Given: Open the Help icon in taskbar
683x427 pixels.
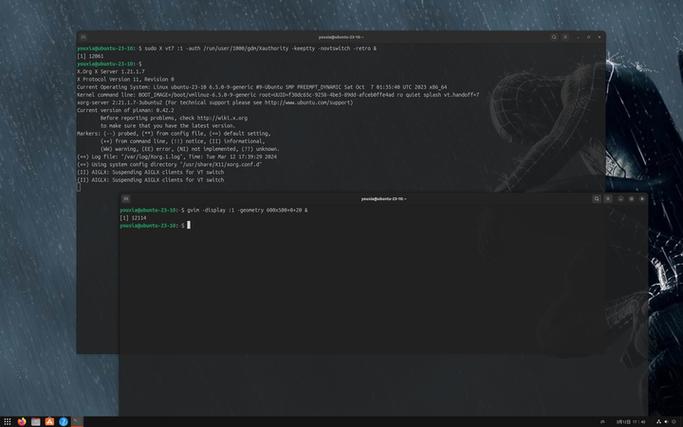Looking at the screenshot, I should tap(63, 421).
